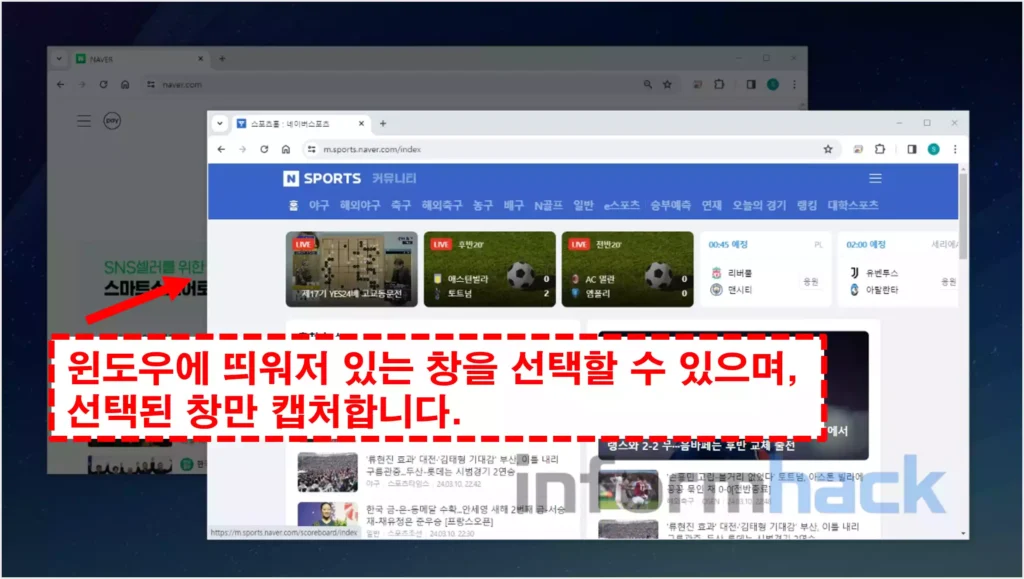
Task: Reload page in NAVER background window
Action: point(103,84)
